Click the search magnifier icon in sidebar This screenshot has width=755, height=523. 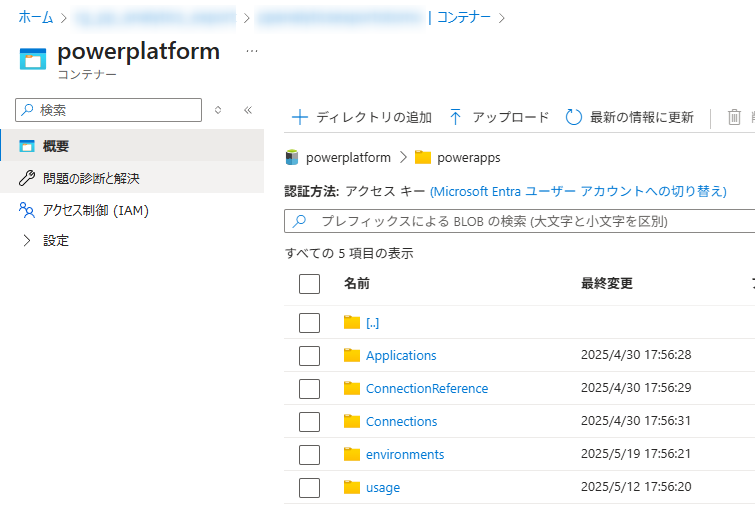[27, 110]
